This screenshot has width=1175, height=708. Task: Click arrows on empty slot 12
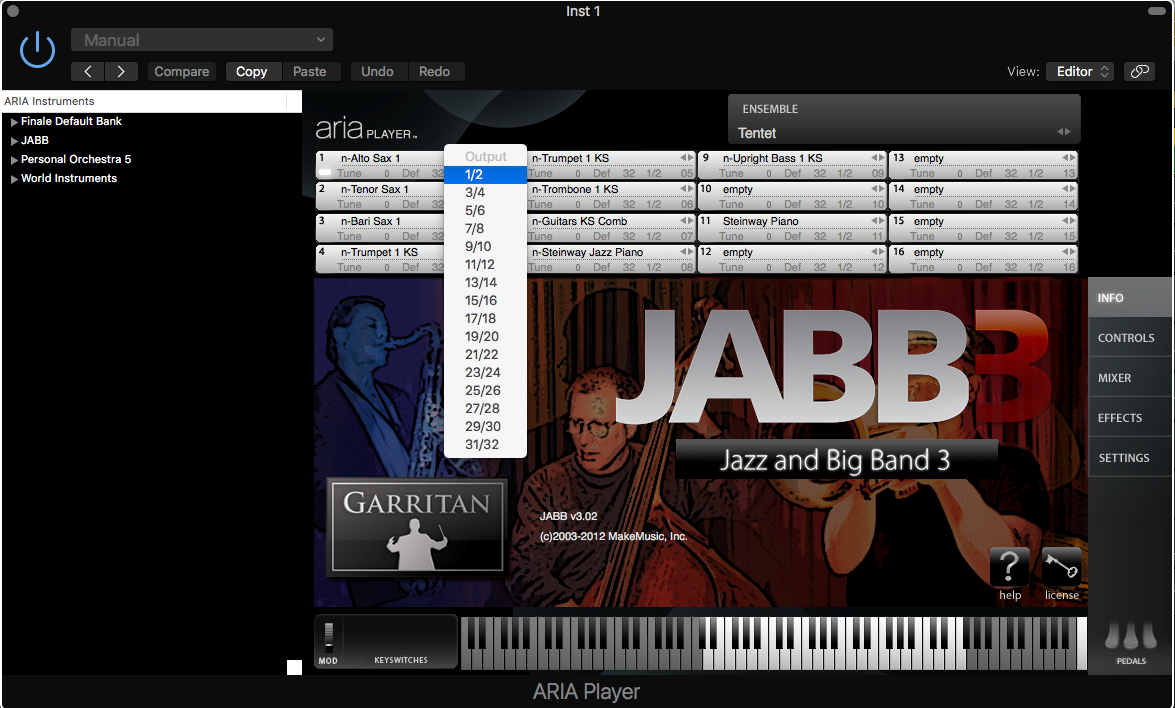(x=878, y=252)
